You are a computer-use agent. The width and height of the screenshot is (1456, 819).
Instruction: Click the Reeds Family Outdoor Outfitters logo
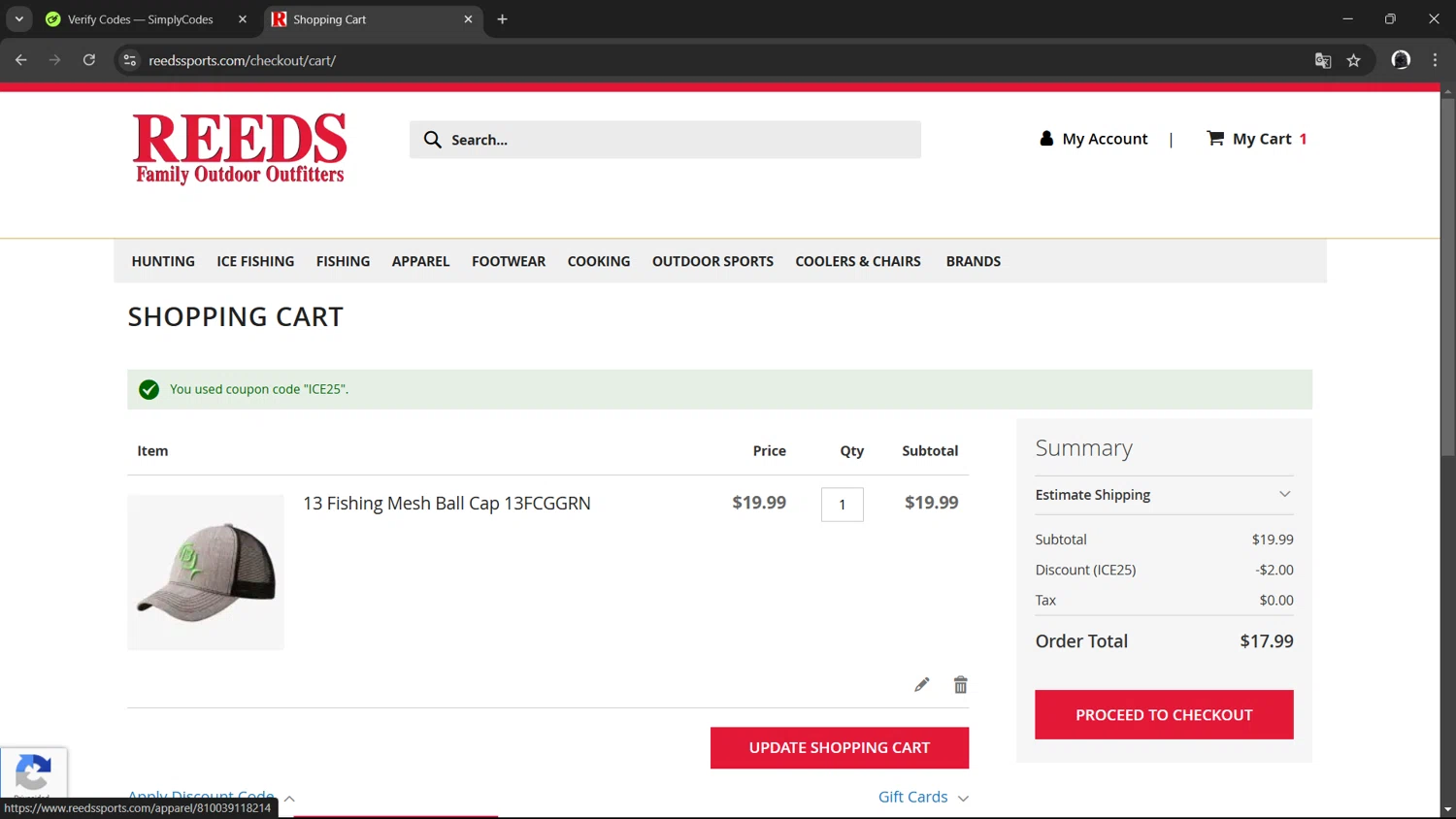pyautogui.click(x=240, y=147)
